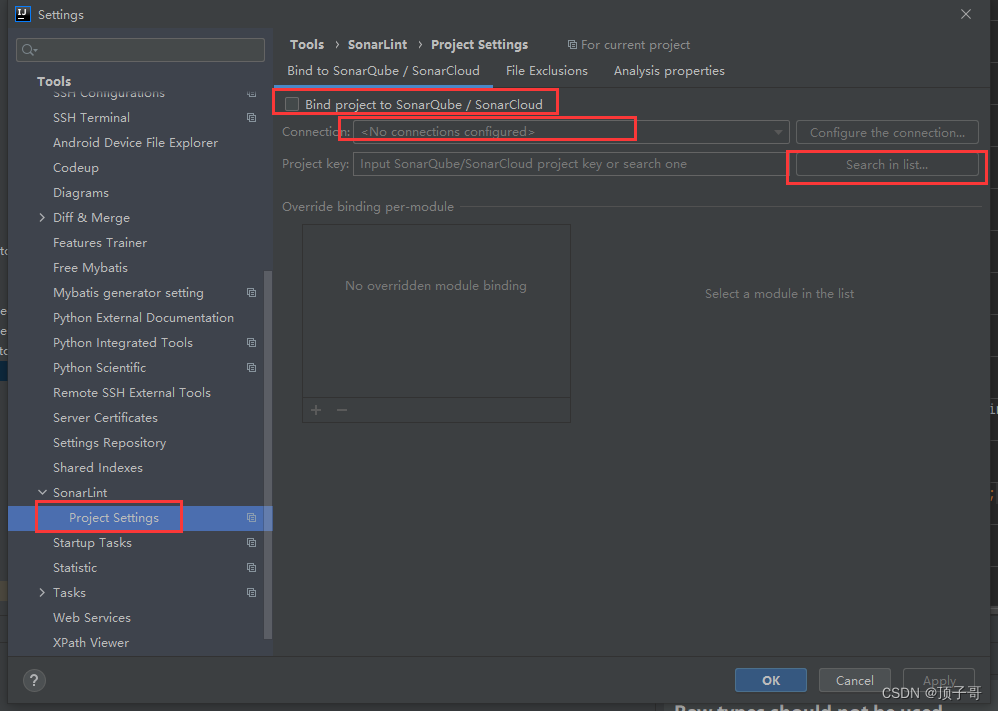The image size is (998, 711).
Task: Click the project-level icon beside SSH Terminal
Action: point(251,118)
